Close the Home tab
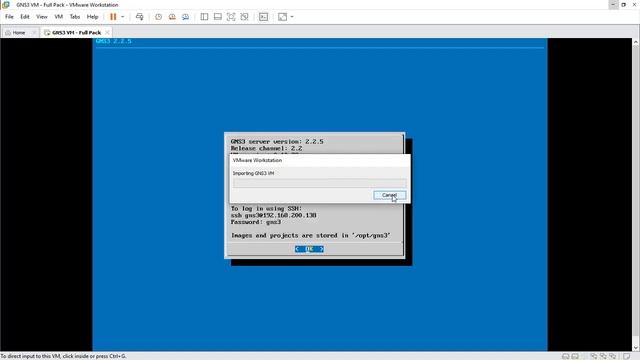Viewport: 640px width, 360px height. [34, 32]
